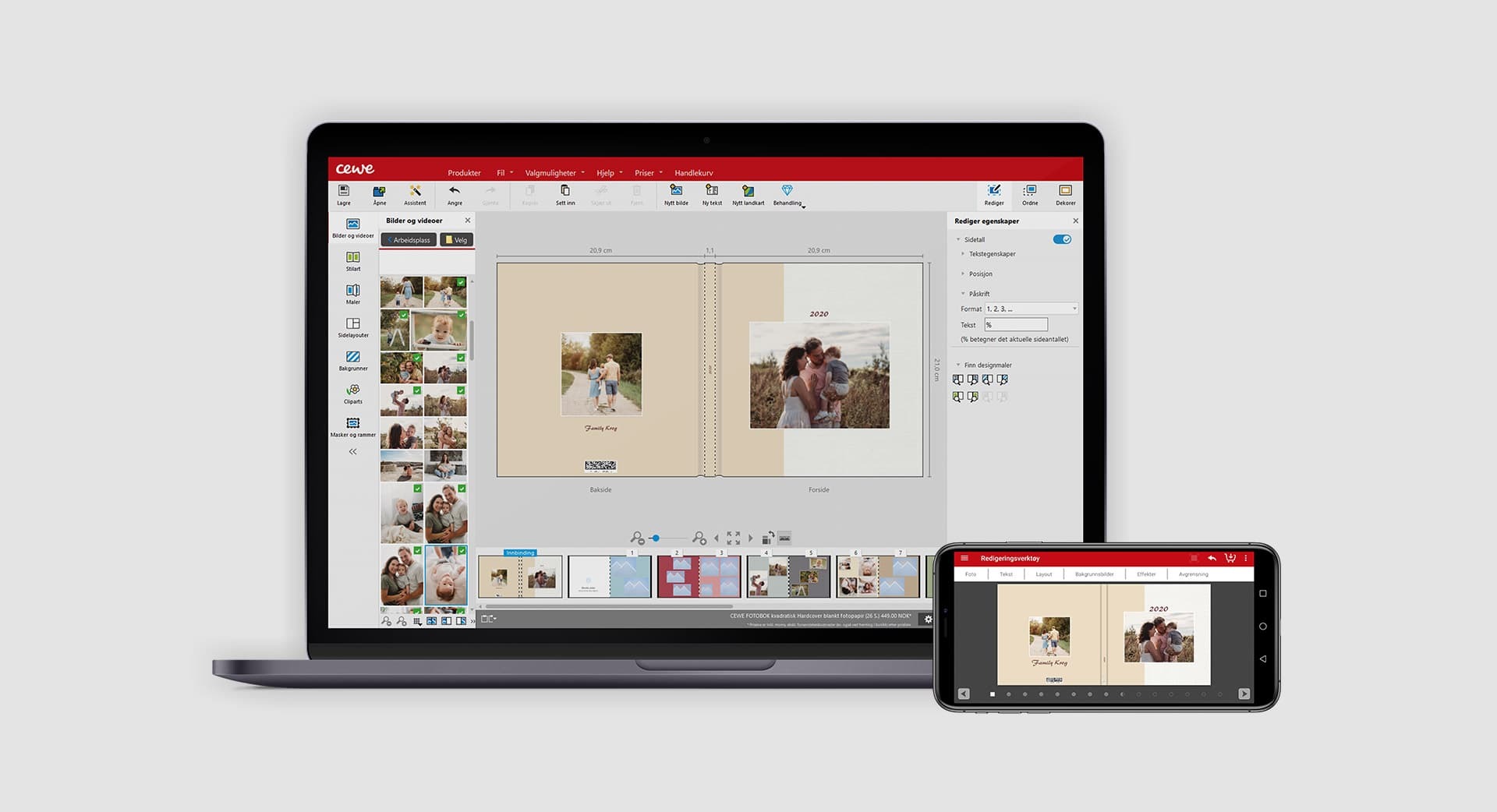The image size is (1497, 812).
Task: Open the Bakgrunnsbilder tab in phone app
Action: (x=1094, y=574)
